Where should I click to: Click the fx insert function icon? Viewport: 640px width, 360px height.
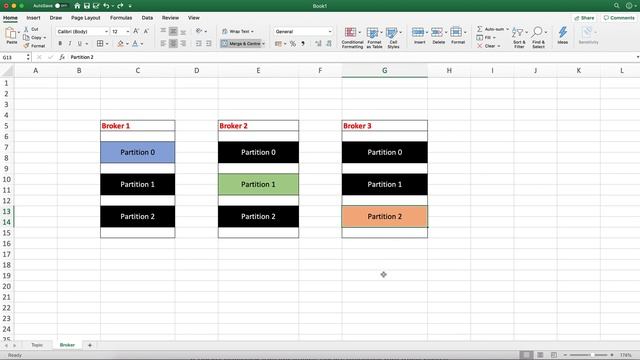62,57
